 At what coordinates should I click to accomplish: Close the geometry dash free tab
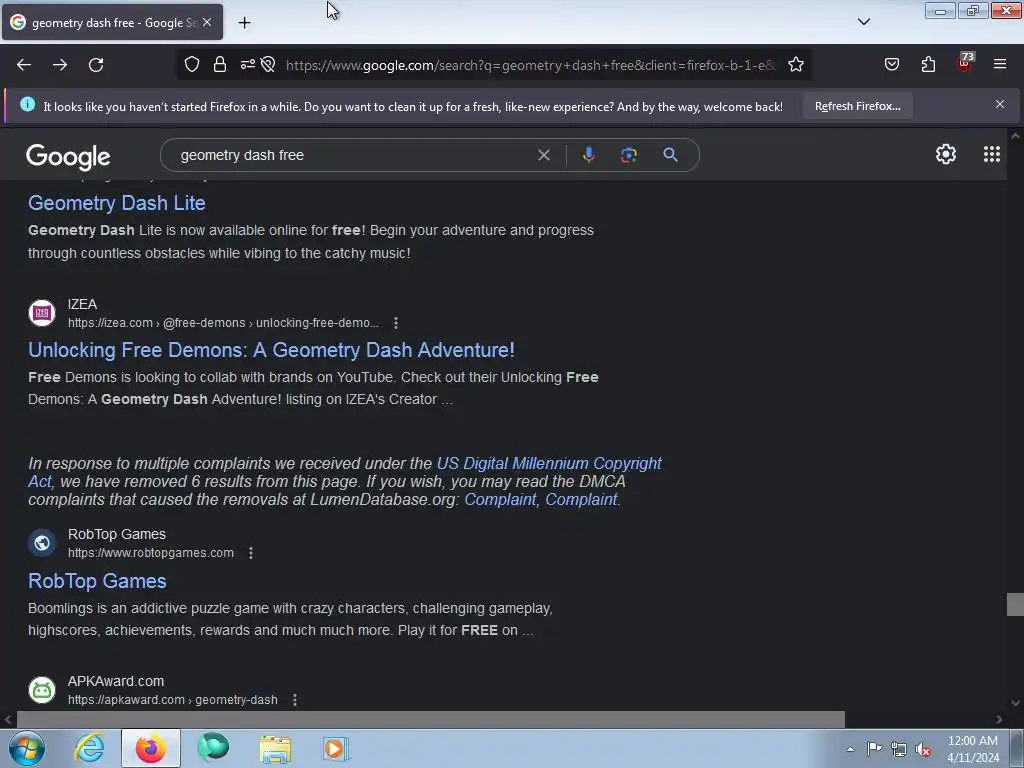tap(207, 22)
